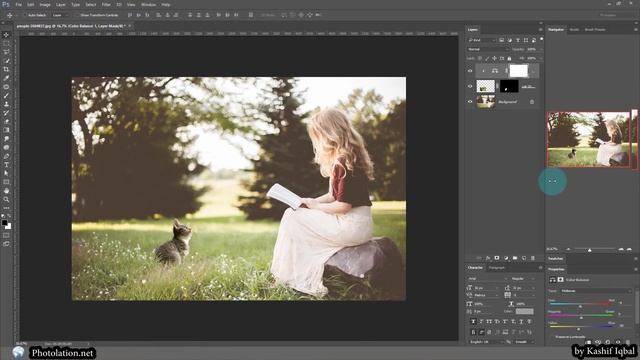640x360 pixels.
Task: Open the Image menu
Action: coord(45,4)
